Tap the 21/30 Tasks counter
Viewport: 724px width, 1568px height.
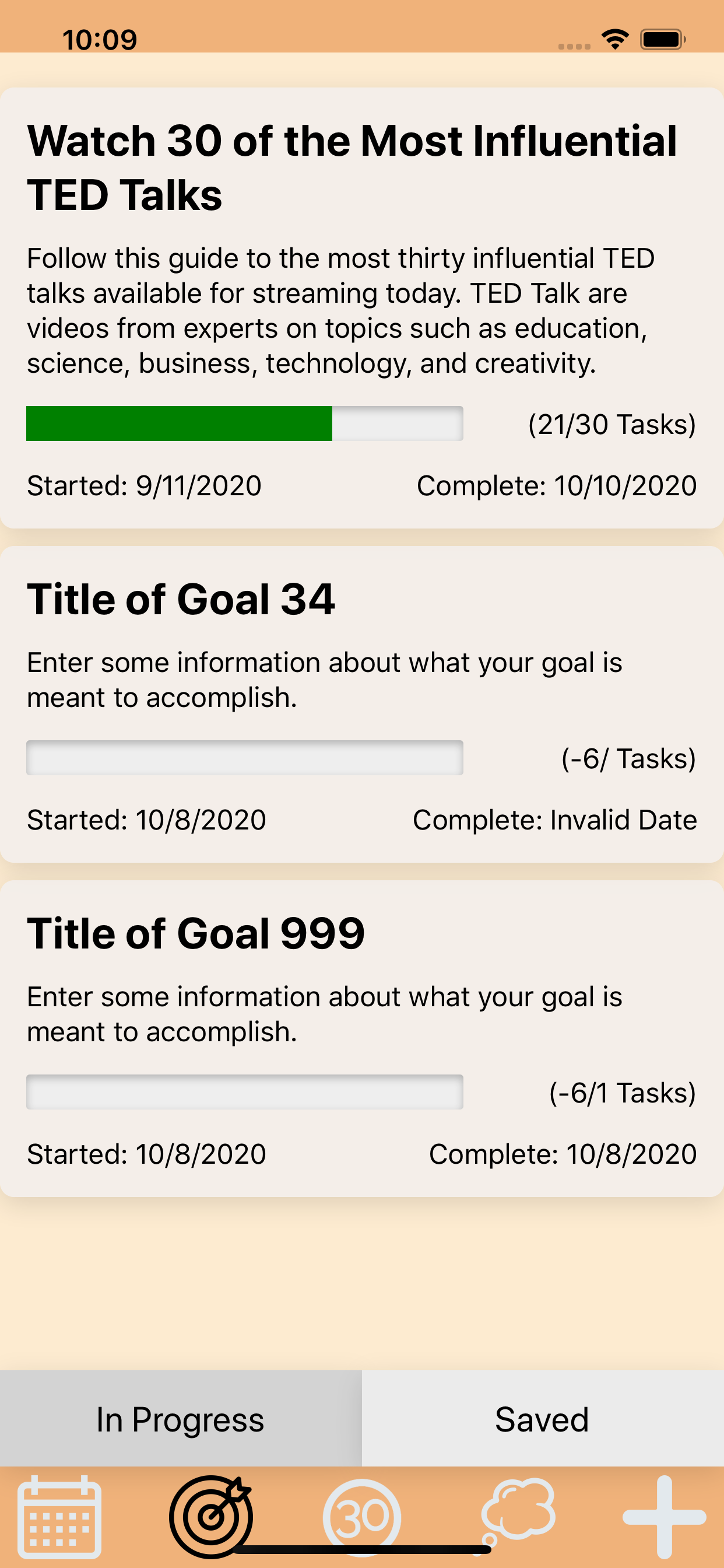pos(611,424)
